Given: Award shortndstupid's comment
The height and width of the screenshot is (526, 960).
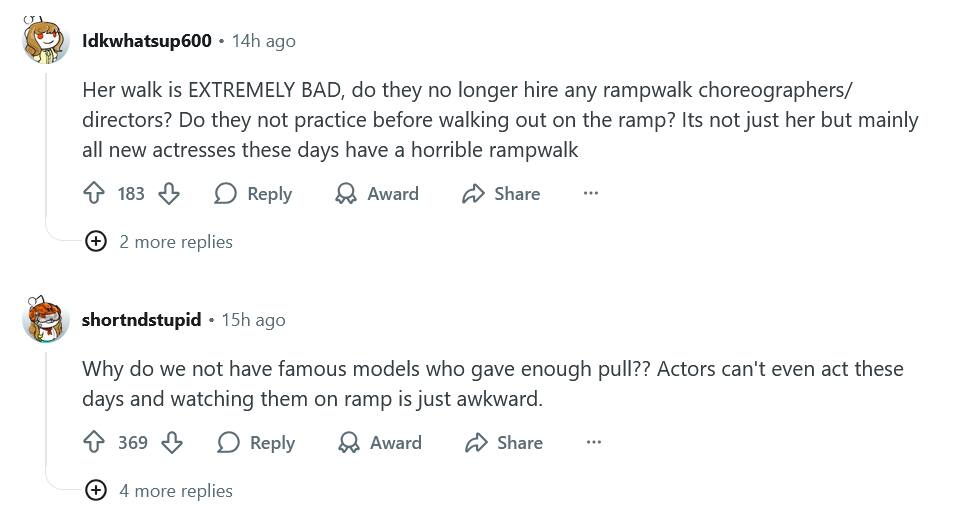Looking at the screenshot, I should pos(380,443).
